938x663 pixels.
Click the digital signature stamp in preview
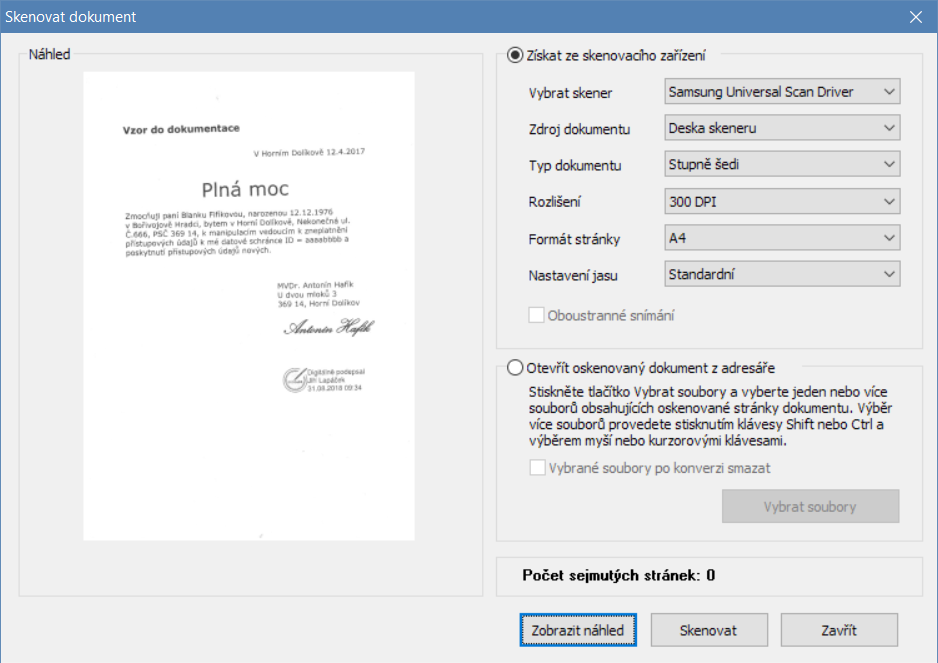pyautogui.click(x=321, y=379)
